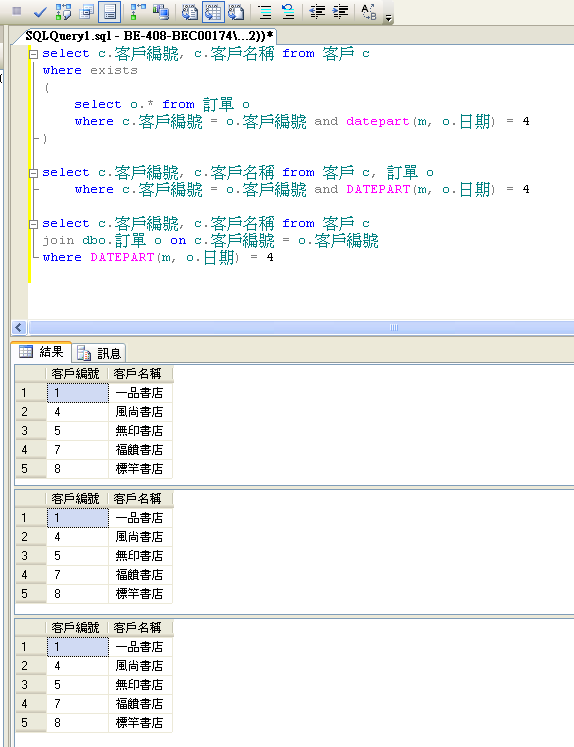Select row header 3 in second result grid

click(x=30, y=556)
